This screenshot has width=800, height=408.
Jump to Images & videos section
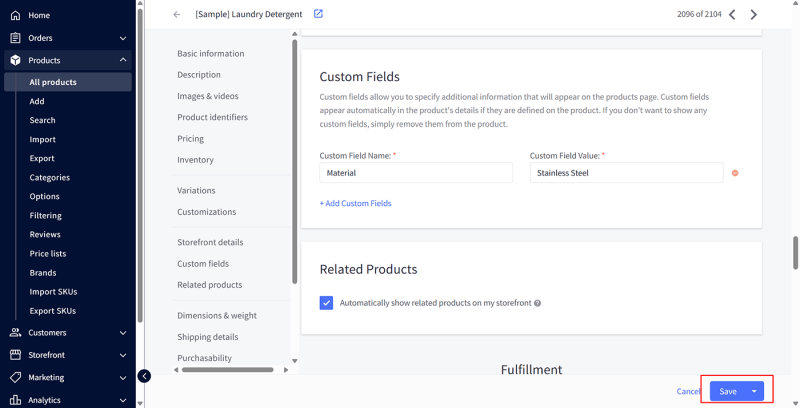pyautogui.click(x=208, y=96)
